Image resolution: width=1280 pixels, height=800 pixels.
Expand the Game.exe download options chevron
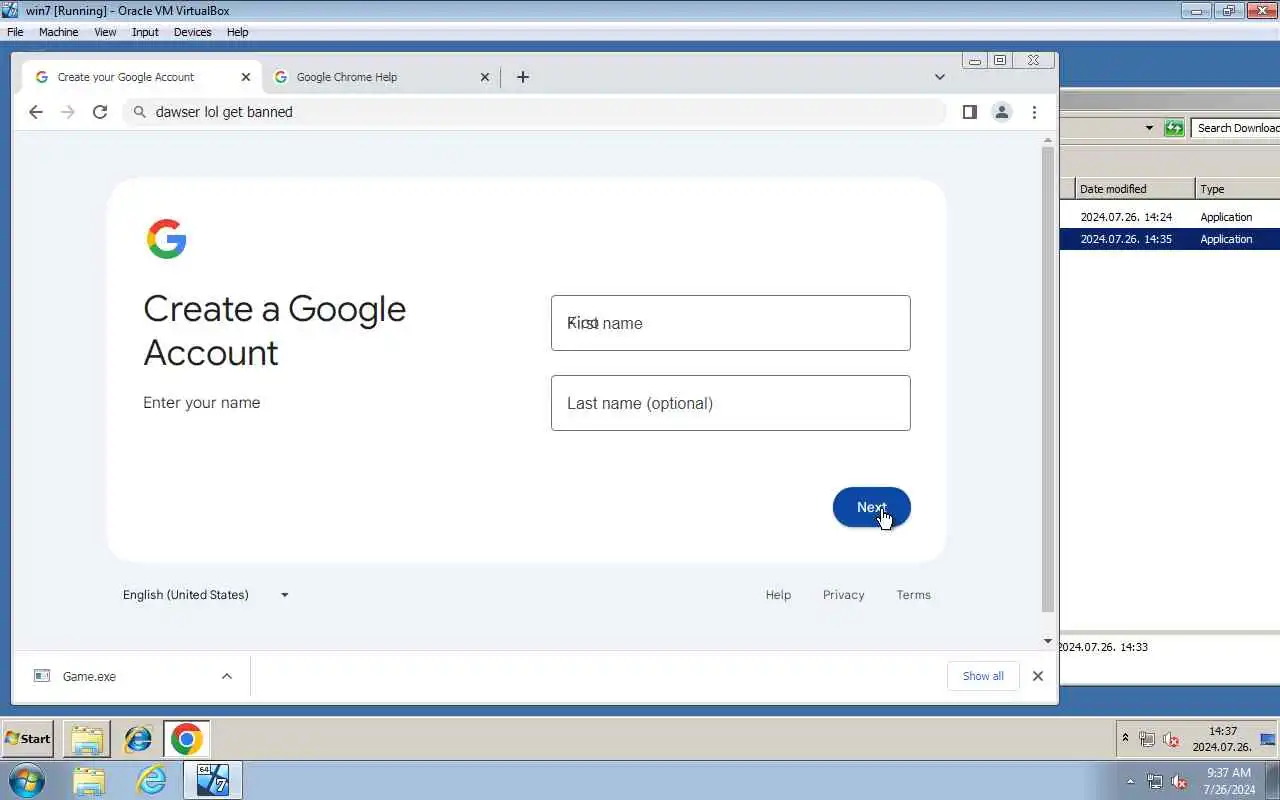(x=227, y=676)
